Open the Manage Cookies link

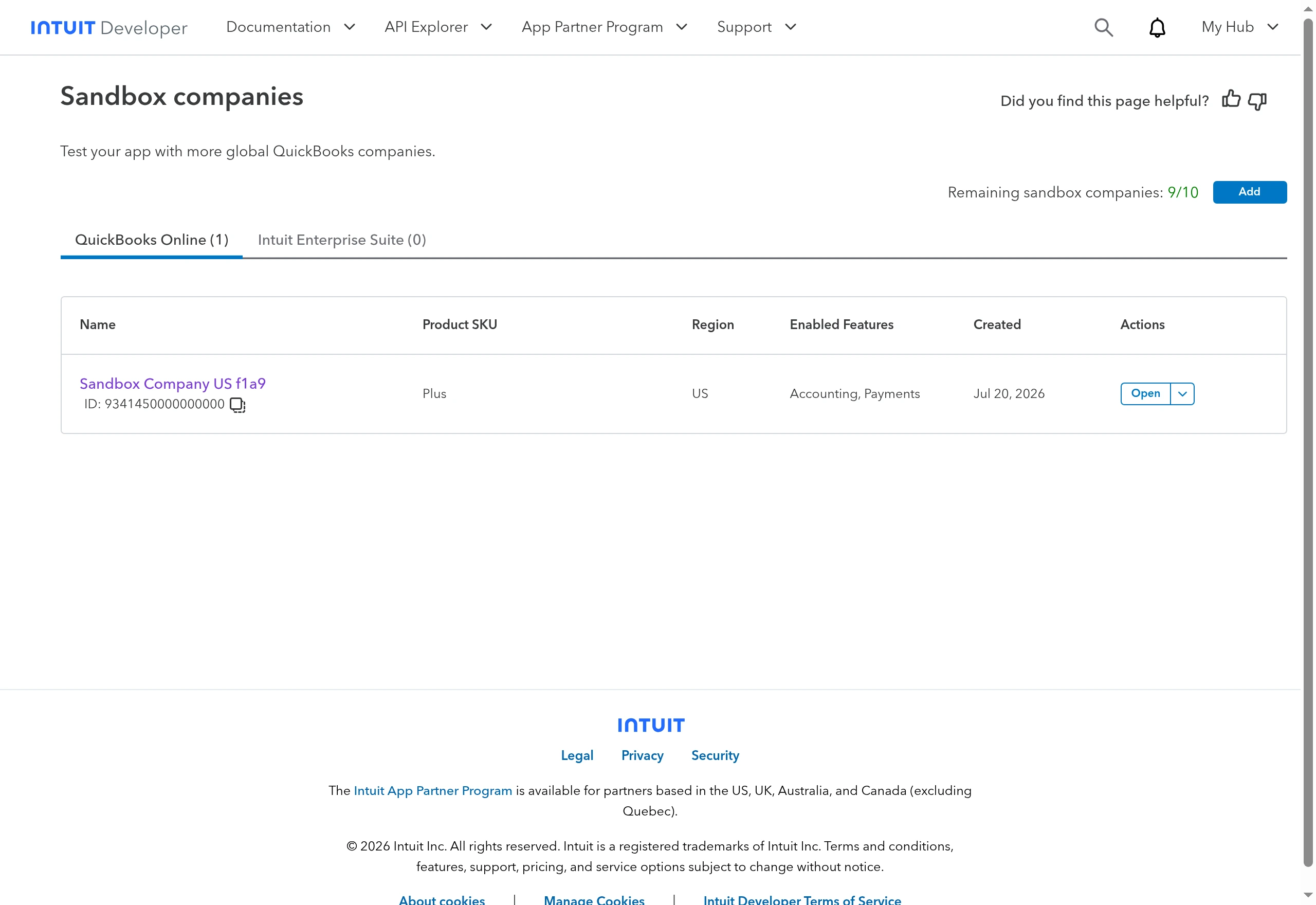[593, 899]
